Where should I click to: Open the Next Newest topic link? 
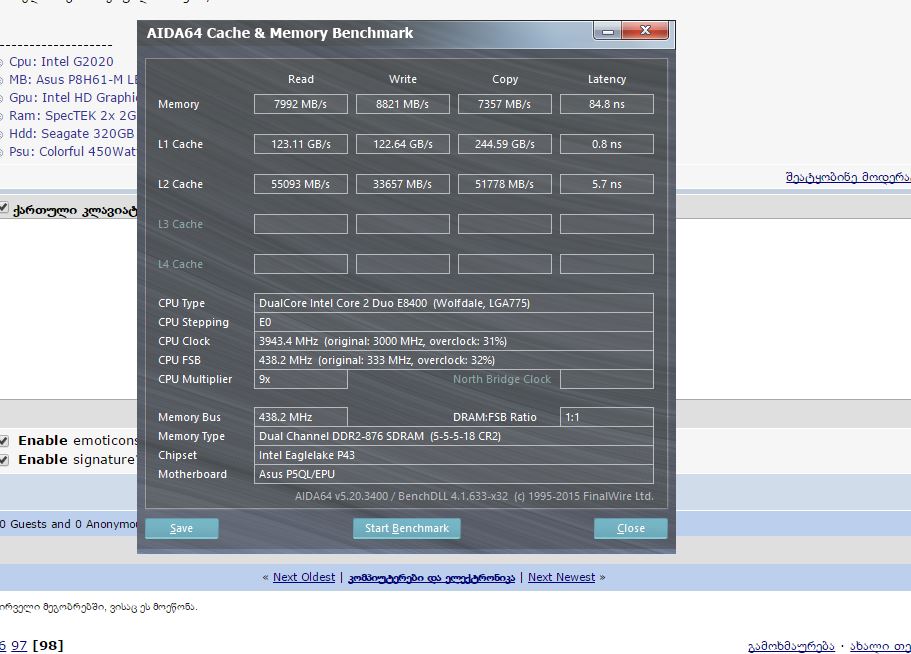point(561,577)
